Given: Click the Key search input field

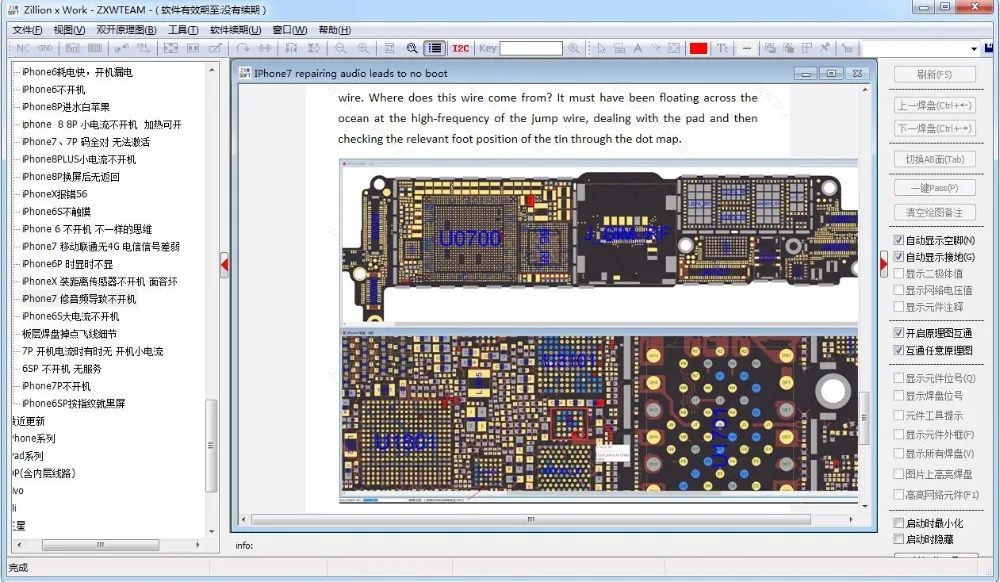Looking at the screenshot, I should (531, 48).
